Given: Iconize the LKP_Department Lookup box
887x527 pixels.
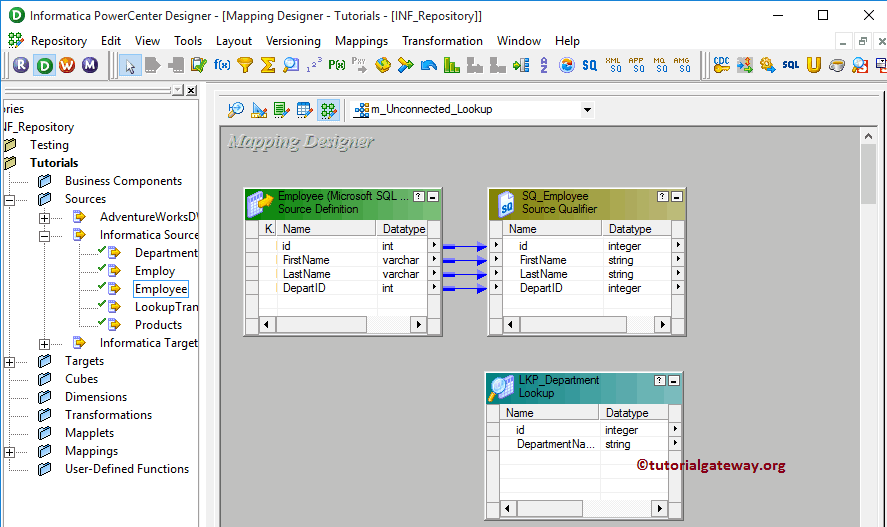Looking at the screenshot, I should (x=674, y=381).
